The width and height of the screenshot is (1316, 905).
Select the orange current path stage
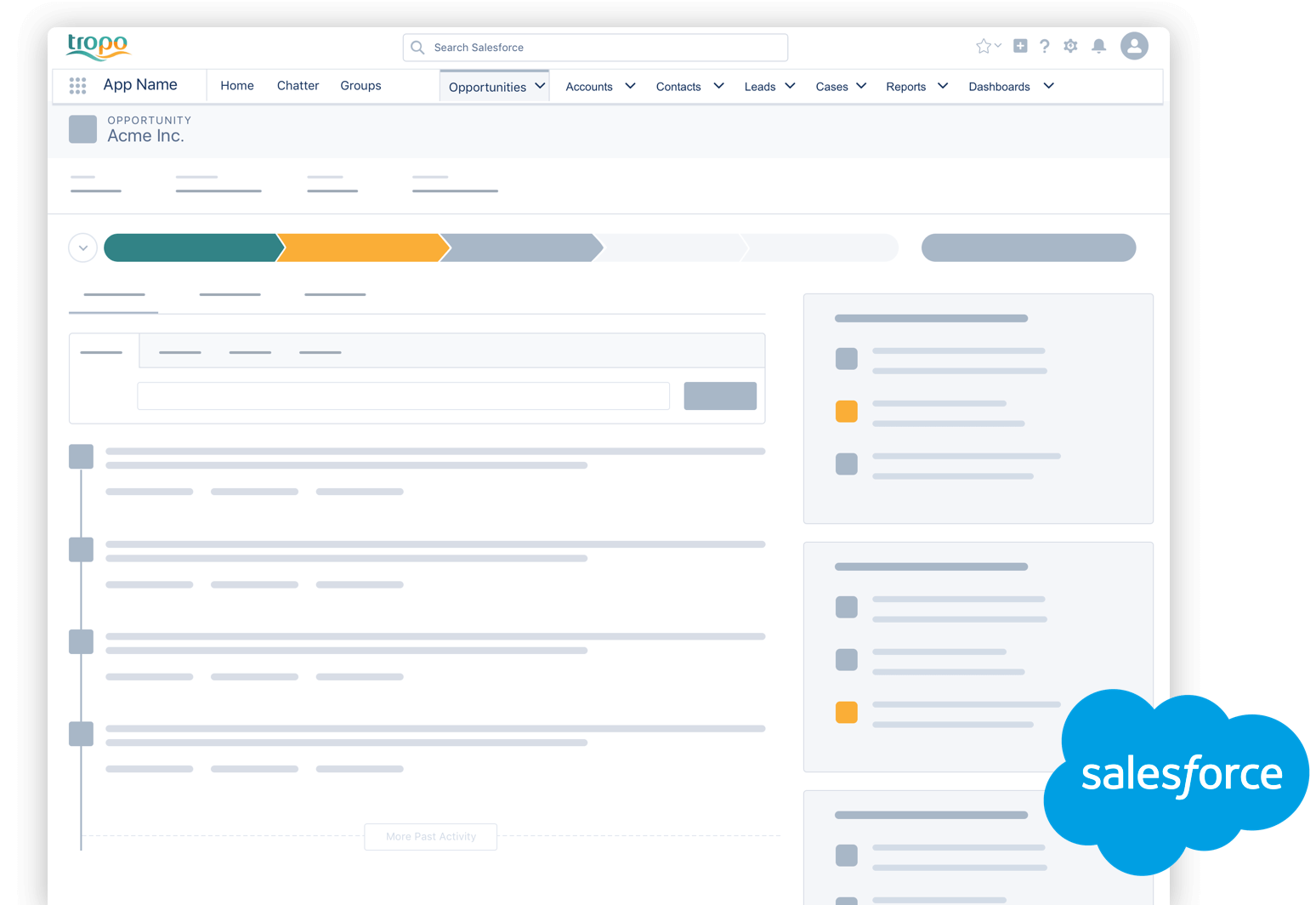pyautogui.click(x=363, y=248)
